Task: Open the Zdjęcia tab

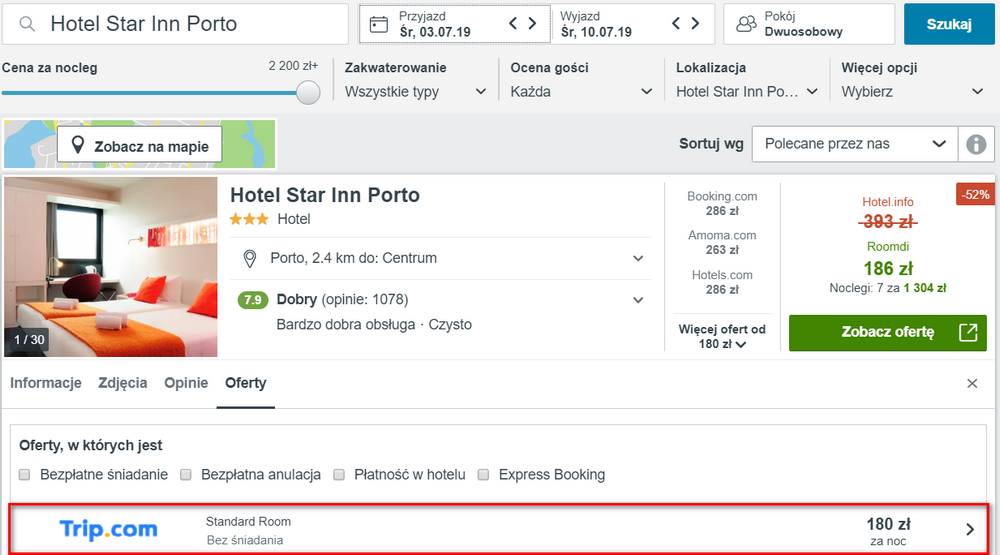Action: [122, 383]
